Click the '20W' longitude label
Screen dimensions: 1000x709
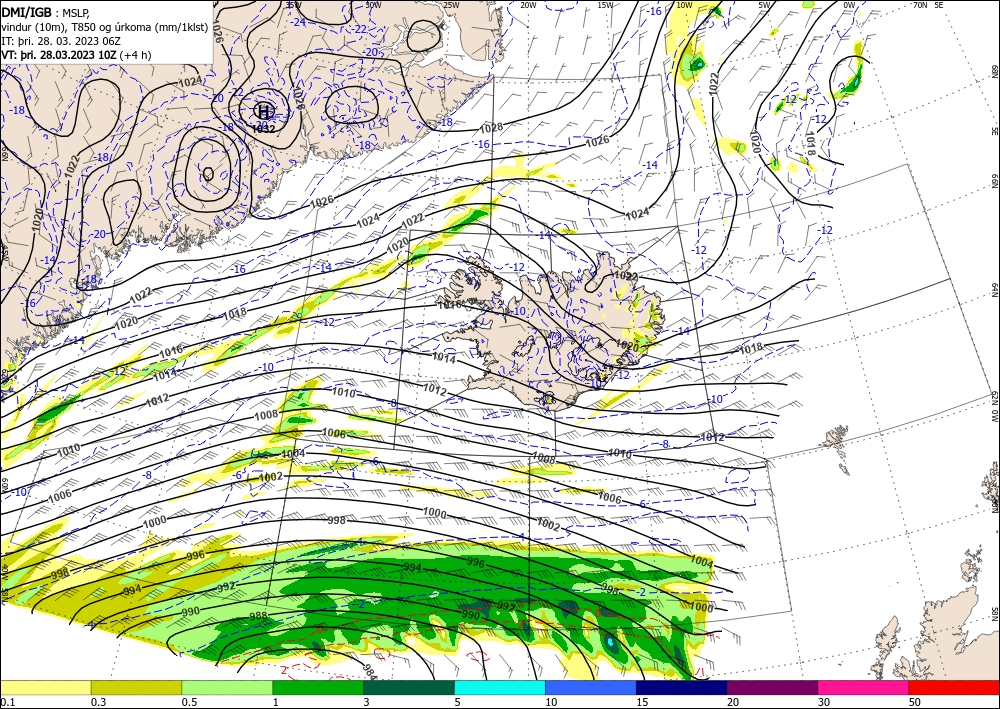pos(528,5)
